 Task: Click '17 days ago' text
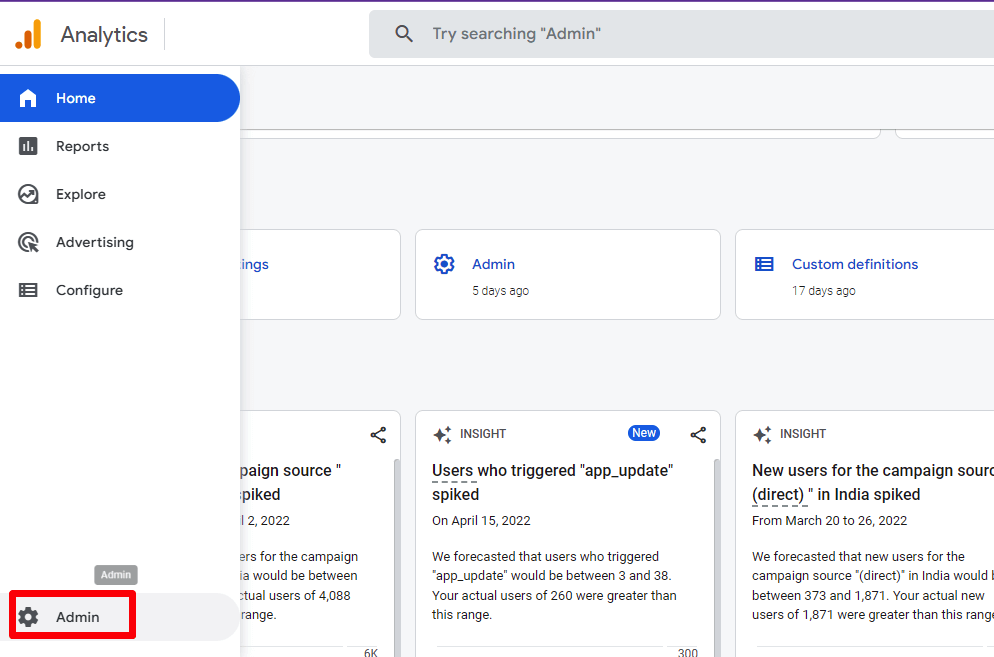click(823, 291)
